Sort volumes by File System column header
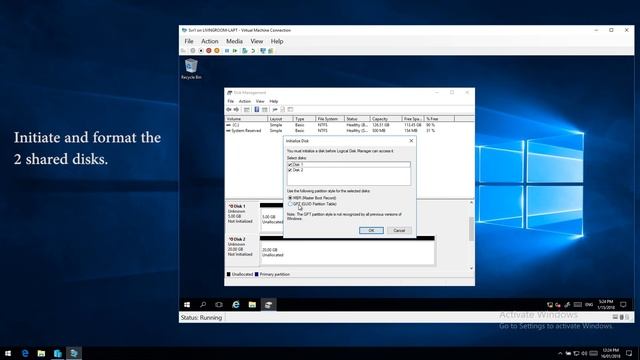The height and width of the screenshot is (360, 640). click(x=329, y=119)
